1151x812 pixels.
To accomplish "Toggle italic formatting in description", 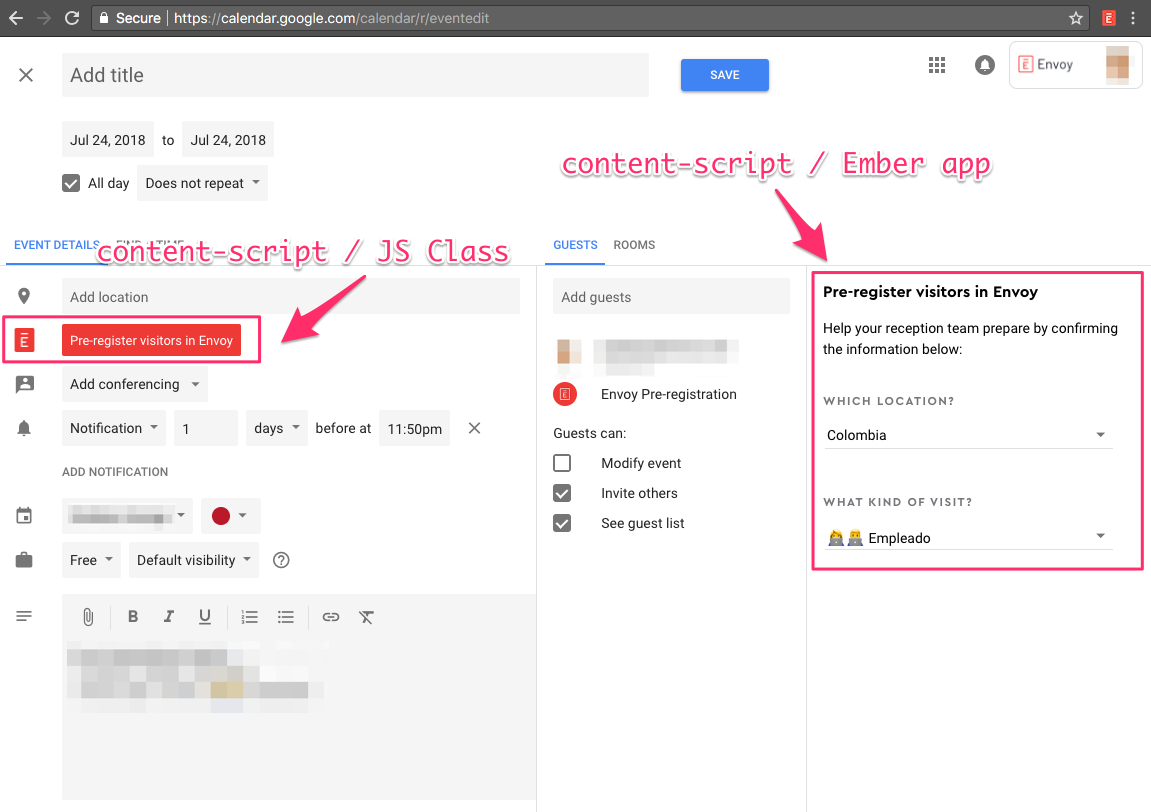I will point(169,617).
